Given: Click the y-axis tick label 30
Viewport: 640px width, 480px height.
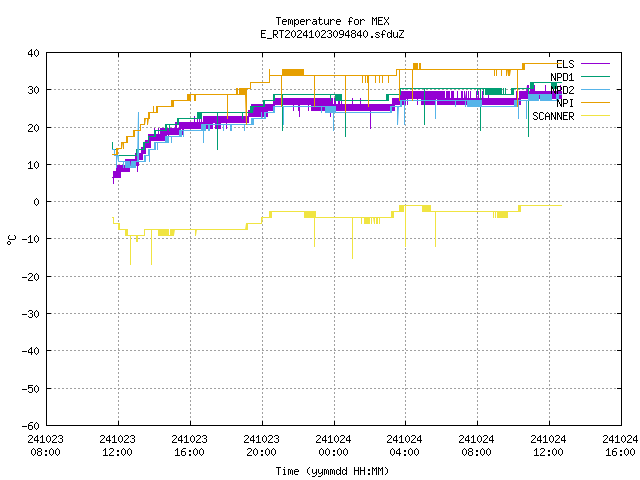Looking at the screenshot, I should pyautogui.click(x=33, y=90).
